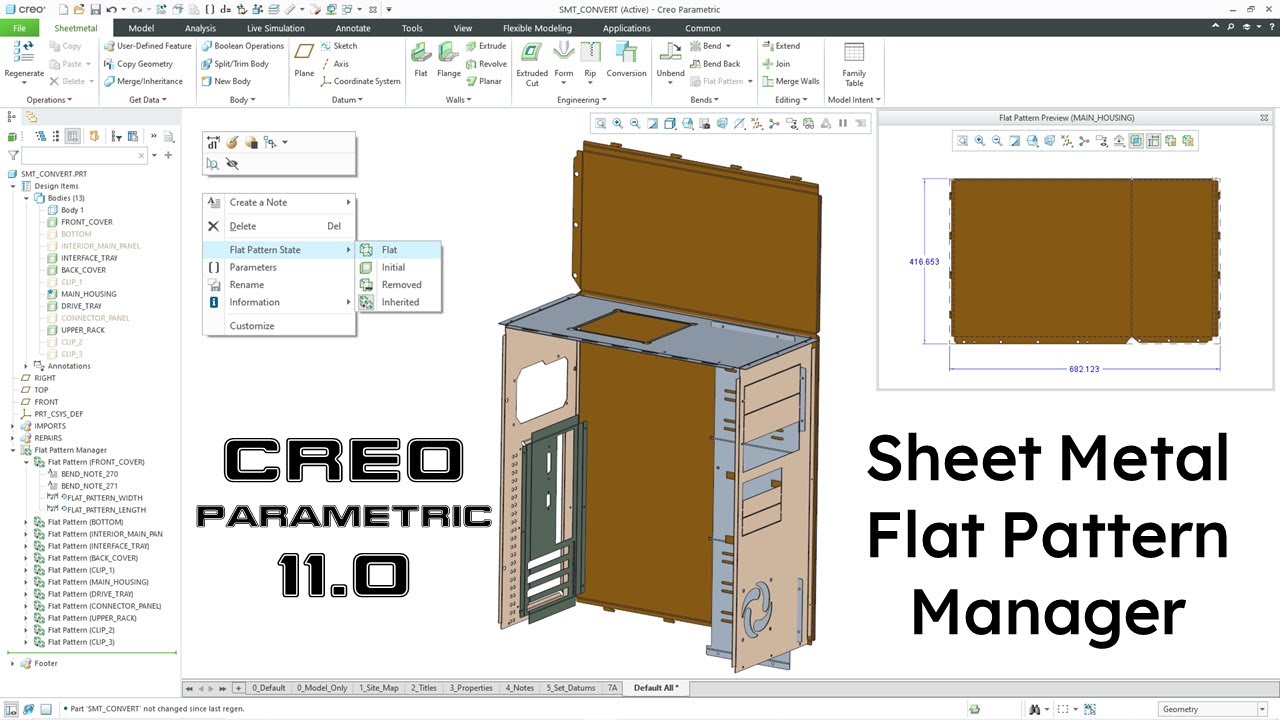Click the Extrude wall tool

click(485, 46)
